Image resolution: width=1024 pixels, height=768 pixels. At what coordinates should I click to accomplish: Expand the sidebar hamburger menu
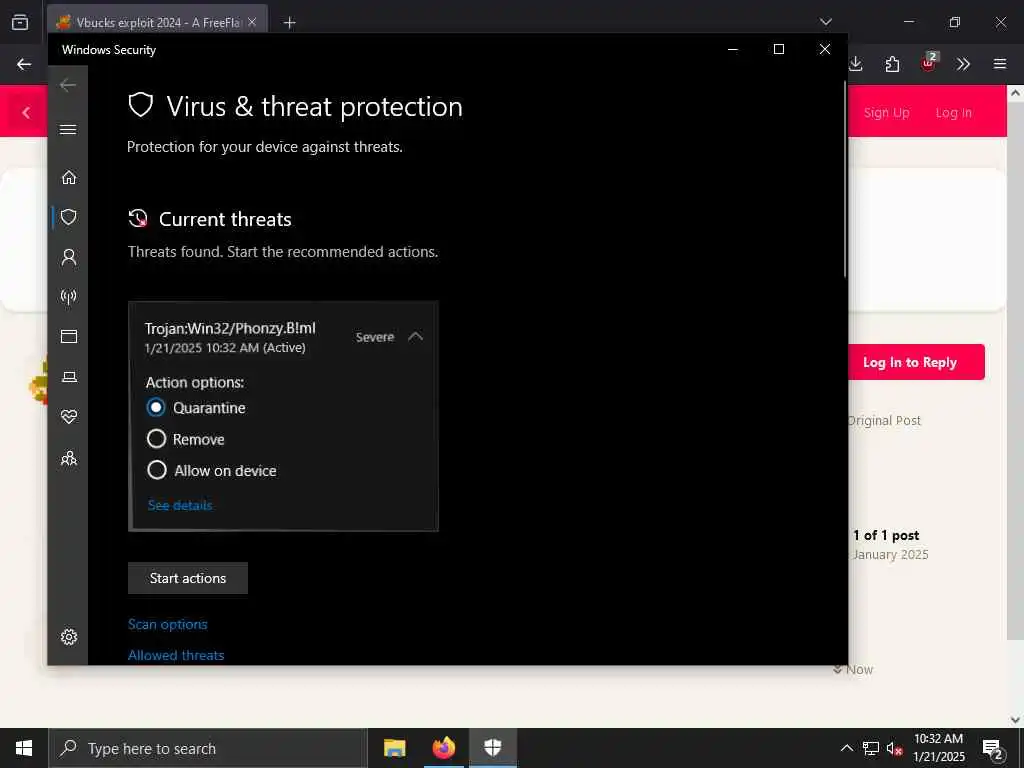pyautogui.click(x=68, y=129)
